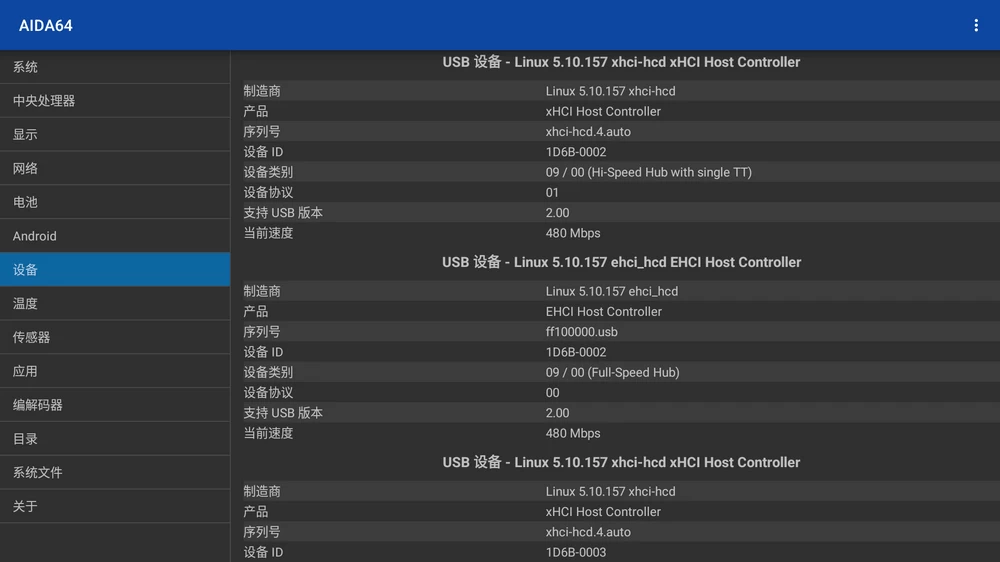This screenshot has width=1000, height=562.
Task: Select the ff100000.usb serial number row
Action: pyautogui.click(x=615, y=332)
